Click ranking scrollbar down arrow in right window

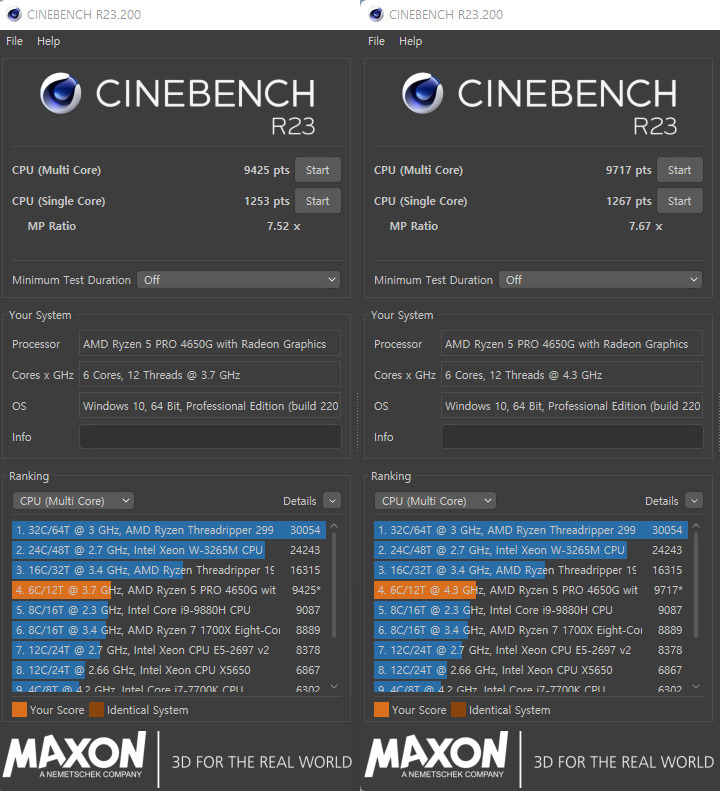coord(696,687)
